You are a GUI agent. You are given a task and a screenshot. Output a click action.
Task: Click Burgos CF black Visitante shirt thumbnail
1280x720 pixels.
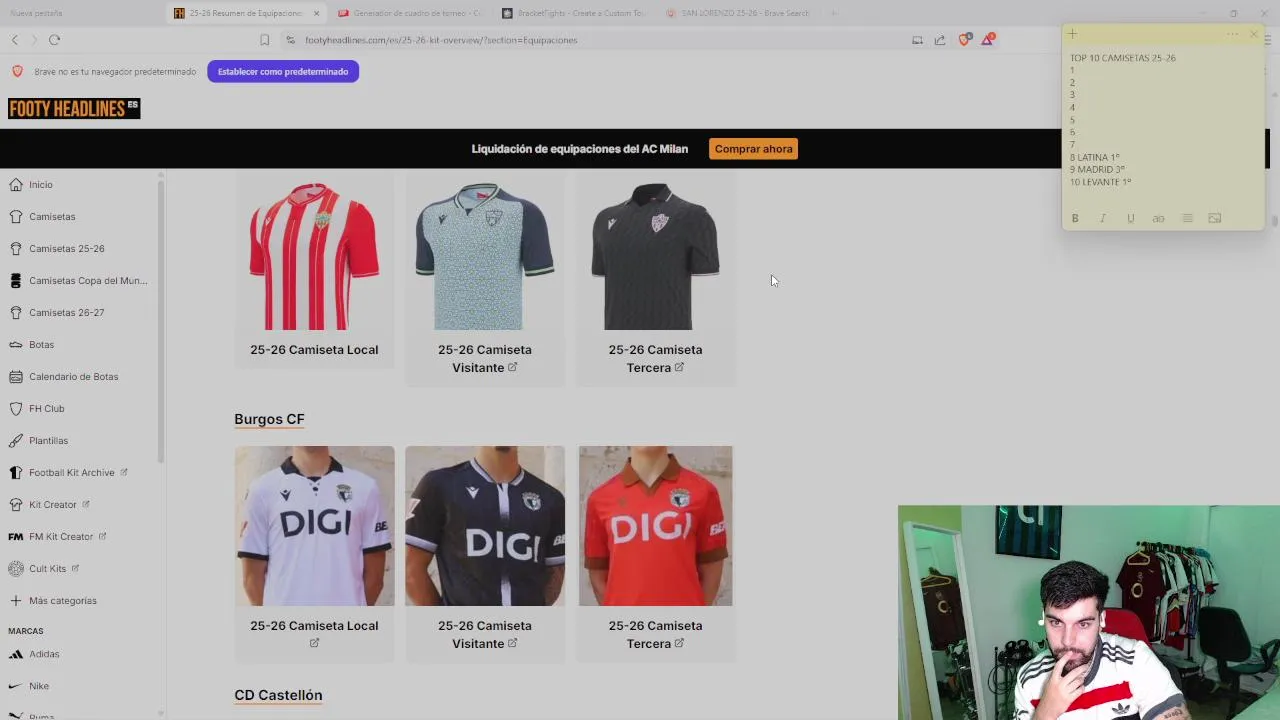coord(484,526)
